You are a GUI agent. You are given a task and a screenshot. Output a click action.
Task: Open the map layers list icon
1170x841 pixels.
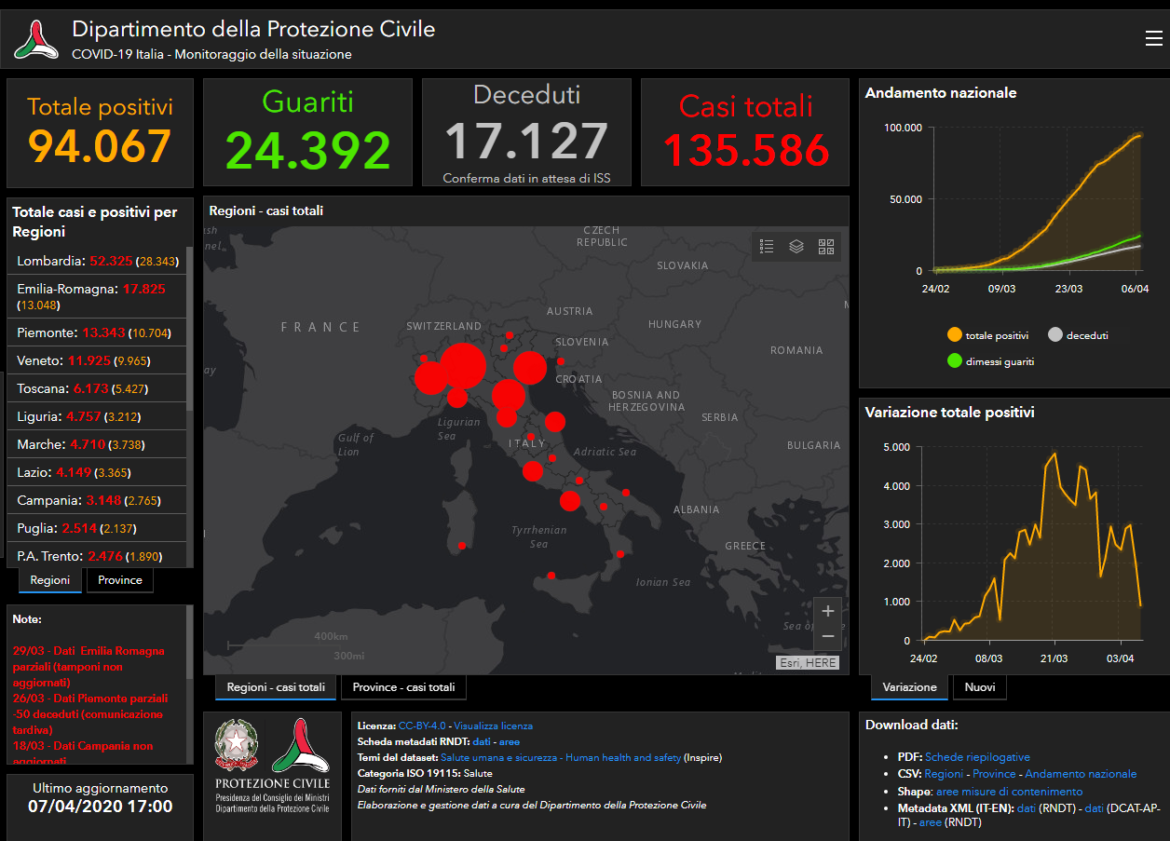coord(796,246)
